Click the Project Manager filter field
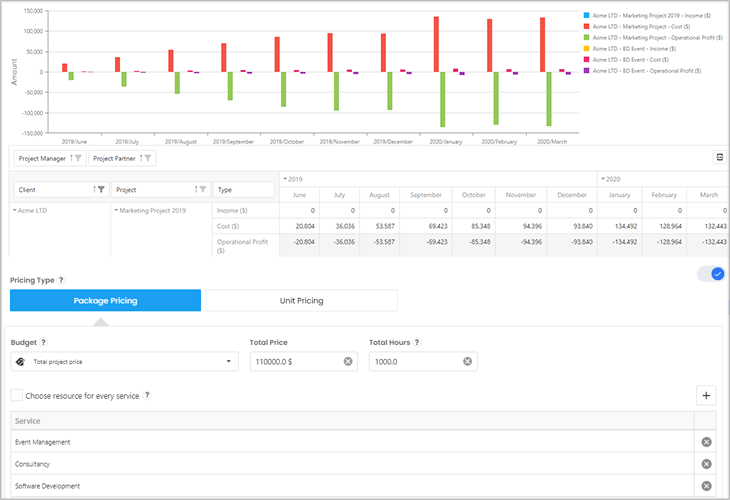Screen dimensions: 730x500 50,158
